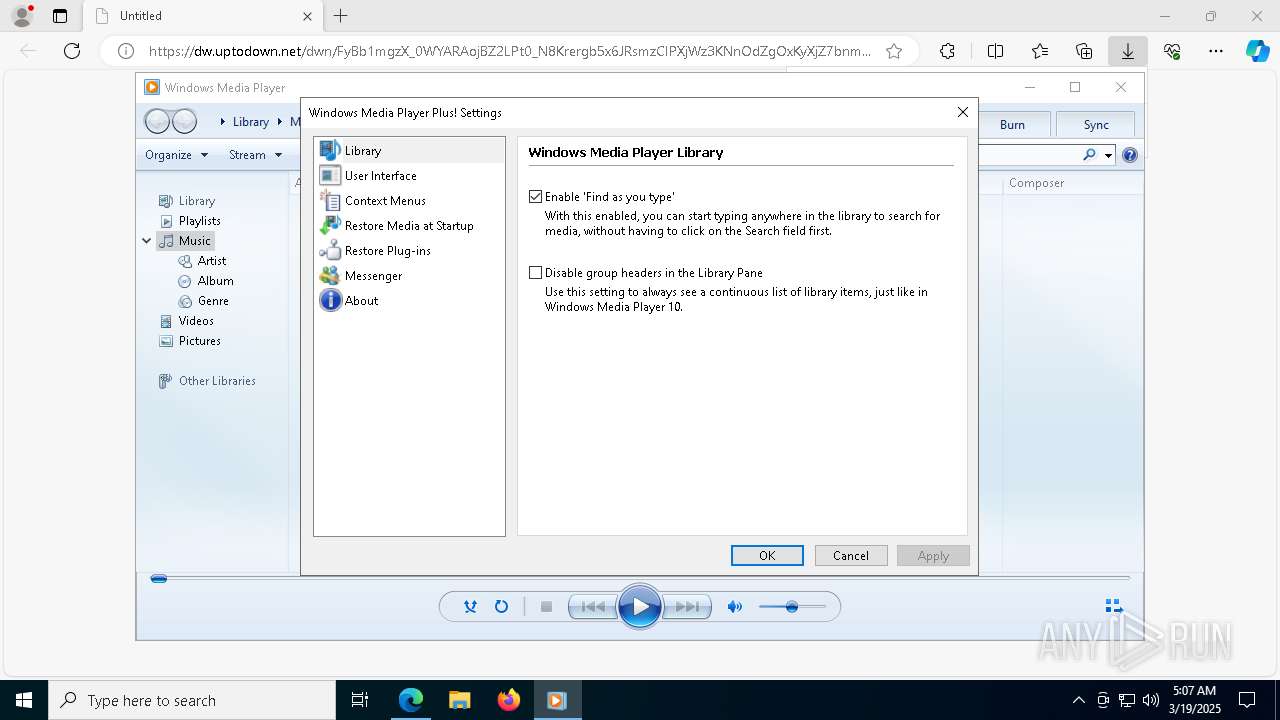Switch to the Burn tab
This screenshot has width=1280, height=720.
pyautogui.click(x=1012, y=124)
